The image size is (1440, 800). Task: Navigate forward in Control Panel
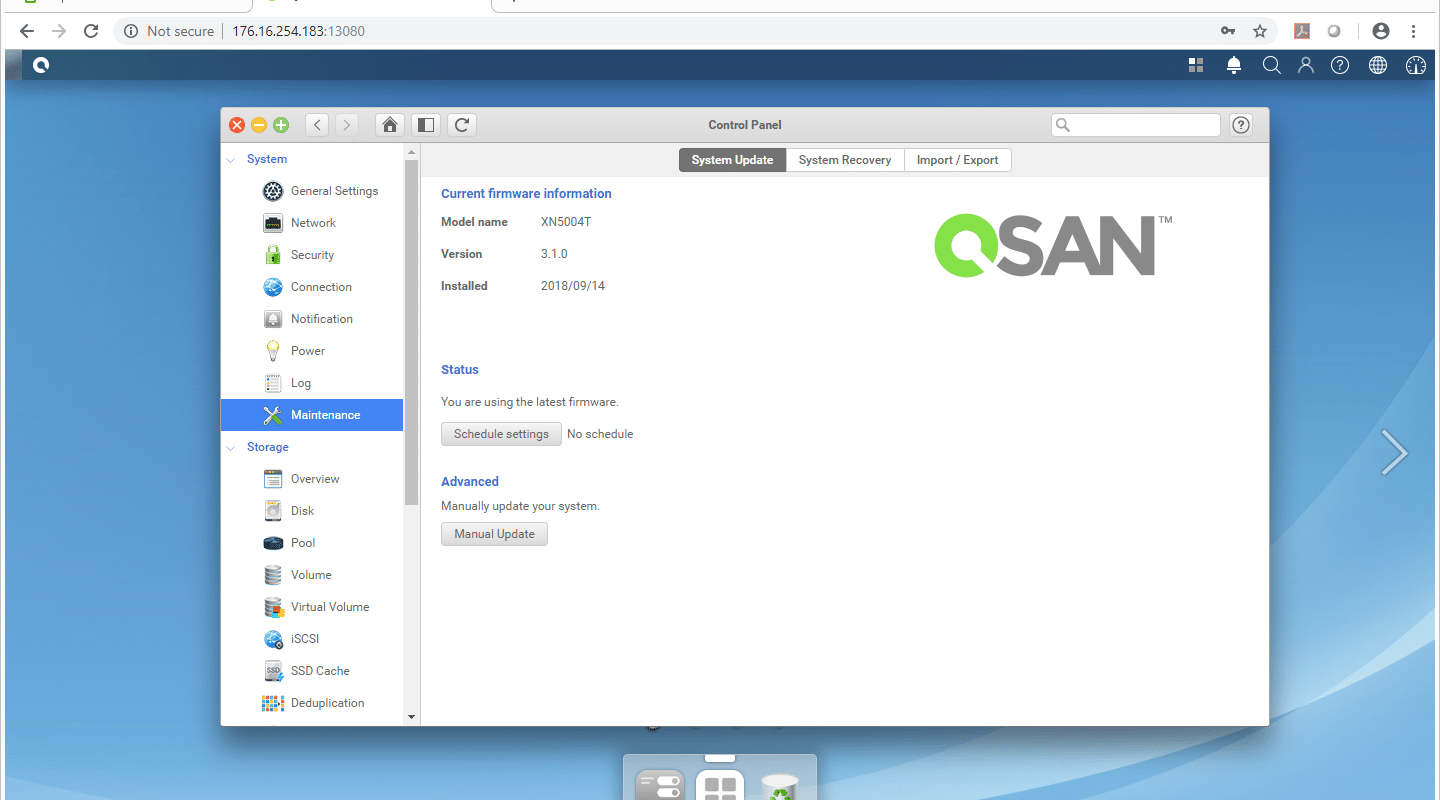pos(347,125)
